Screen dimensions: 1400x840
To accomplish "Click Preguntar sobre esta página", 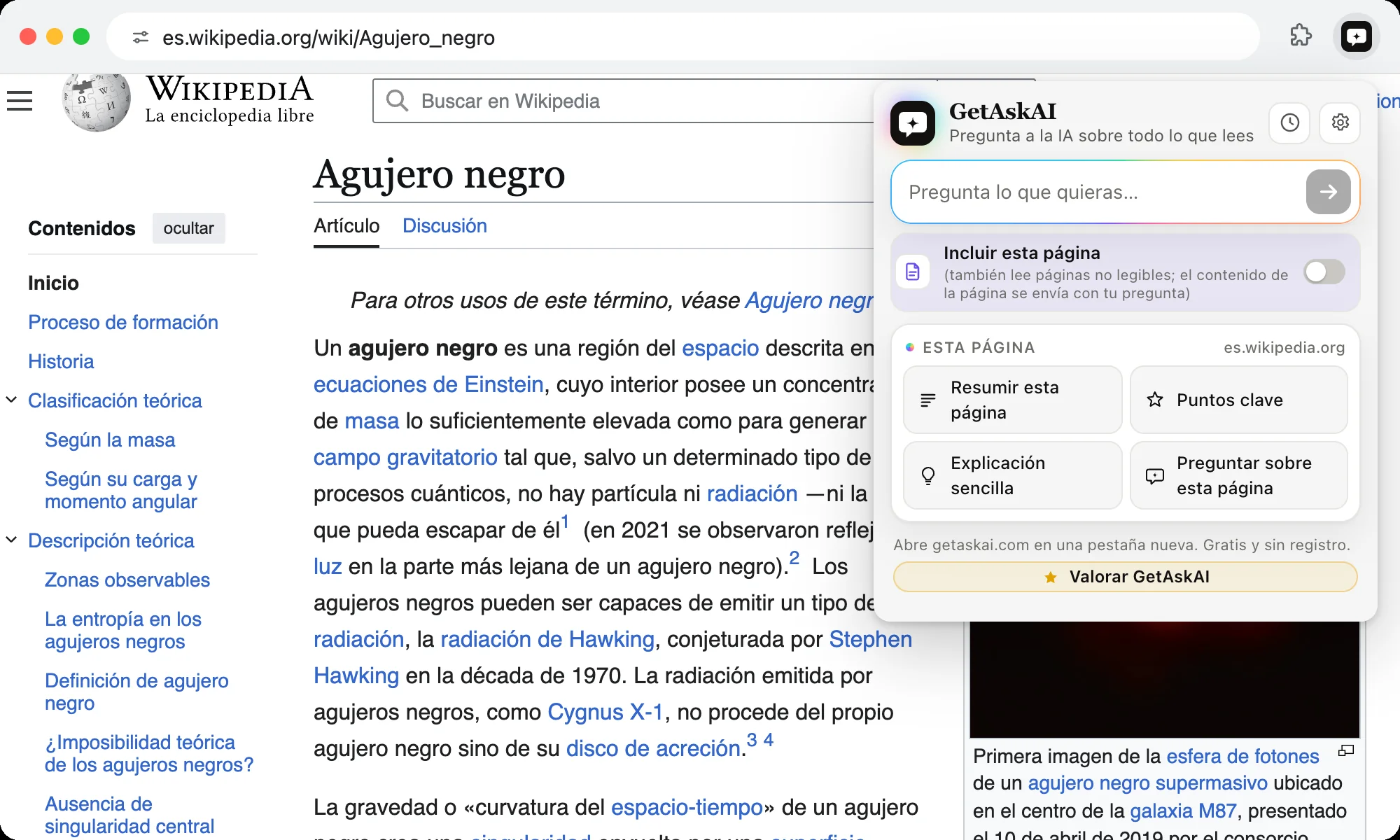I will click(1238, 475).
